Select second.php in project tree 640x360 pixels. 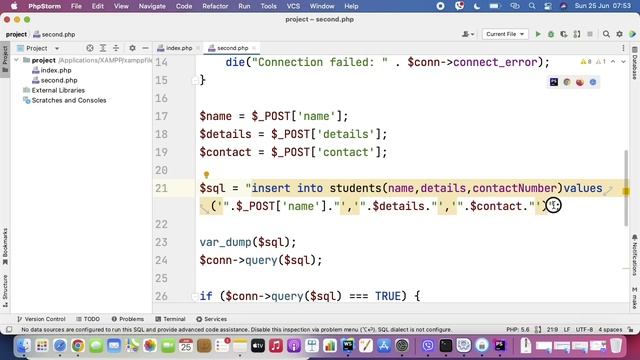(x=59, y=80)
